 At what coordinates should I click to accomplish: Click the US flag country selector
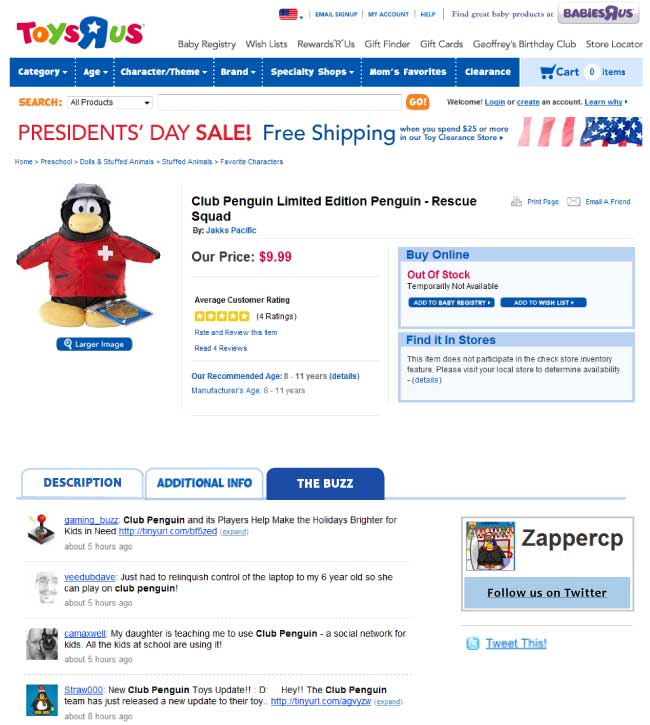tap(290, 14)
